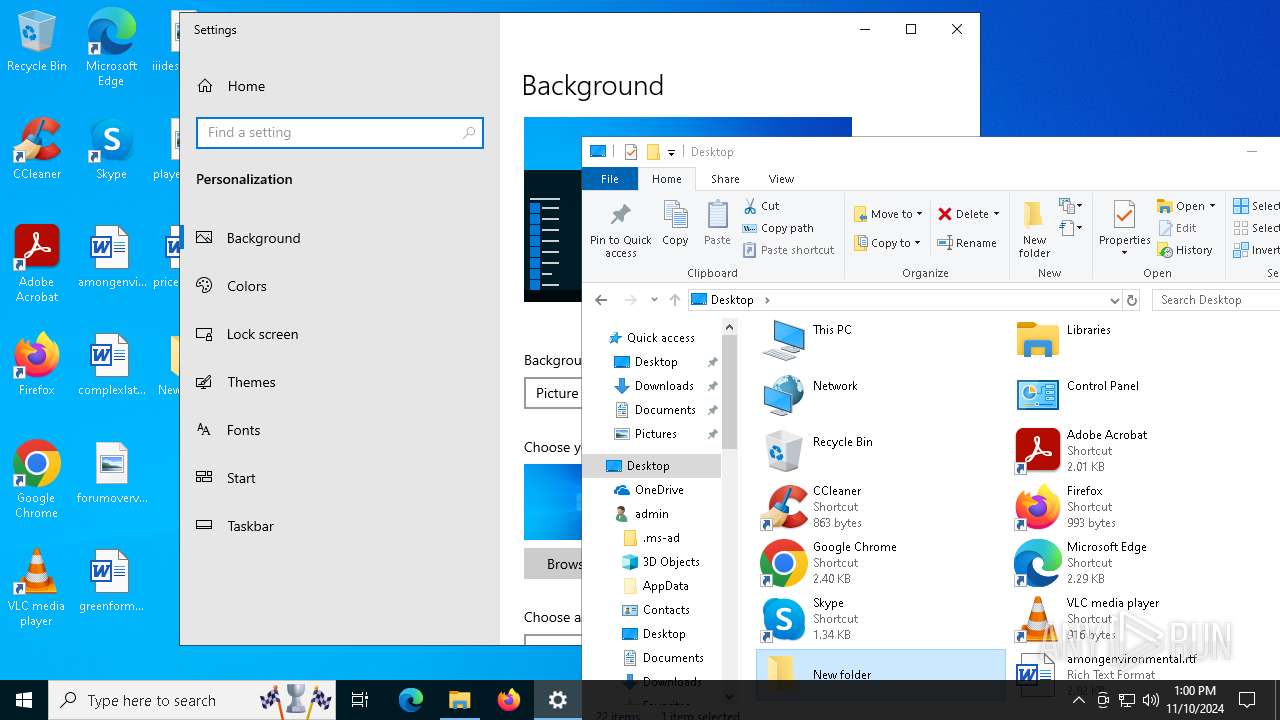
Task: Open Firefox from the taskbar
Action: click(509, 700)
